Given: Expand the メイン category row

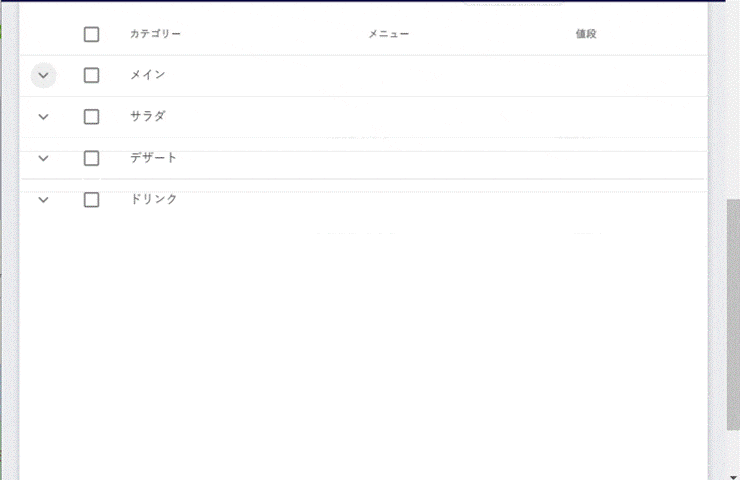Looking at the screenshot, I should (x=43, y=76).
